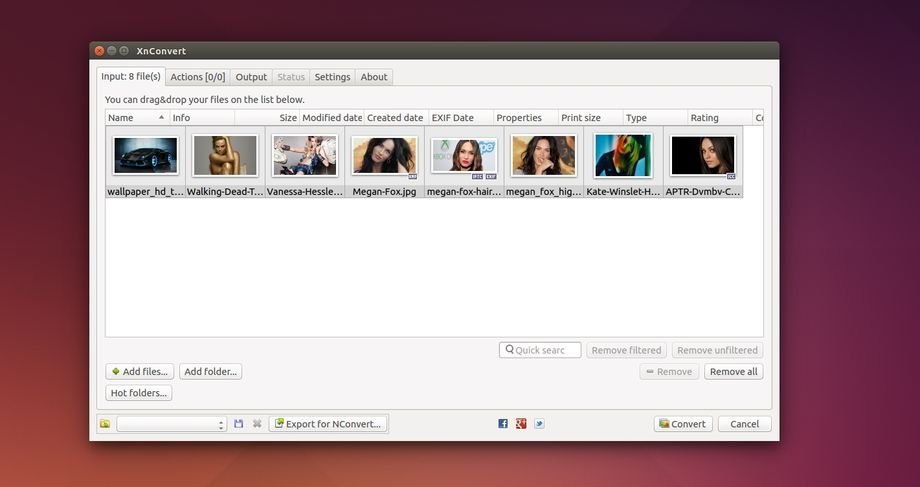
Task: Click the Type column header
Action: coord(655,118)
